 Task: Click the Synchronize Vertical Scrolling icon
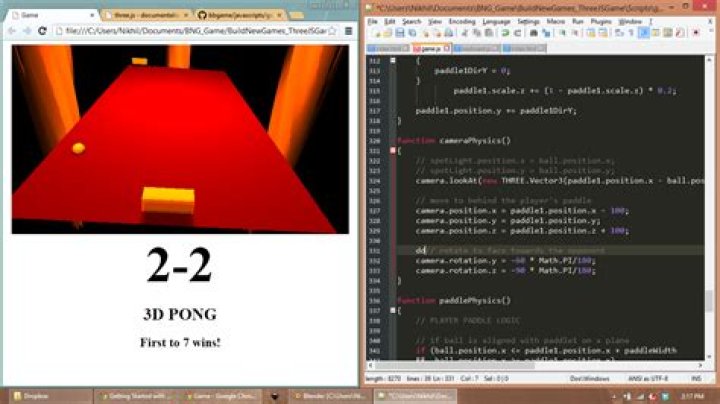[591, 33]
